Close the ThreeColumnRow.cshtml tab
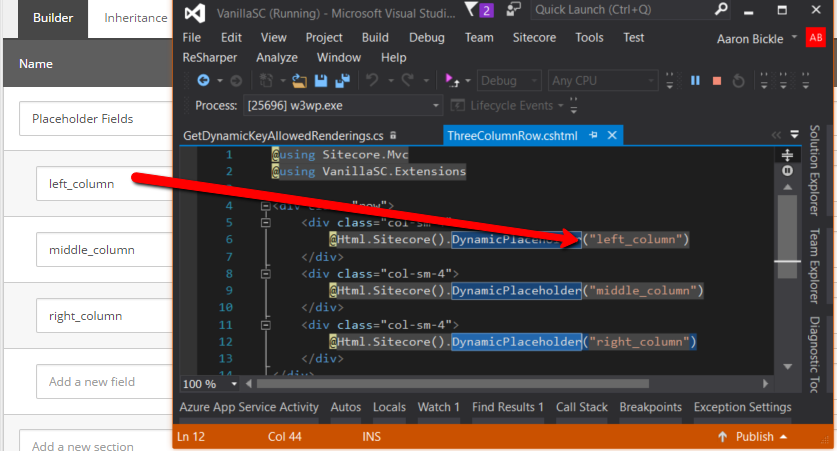The width and height of the screenshot is (837, 451). tap(612, 135)
